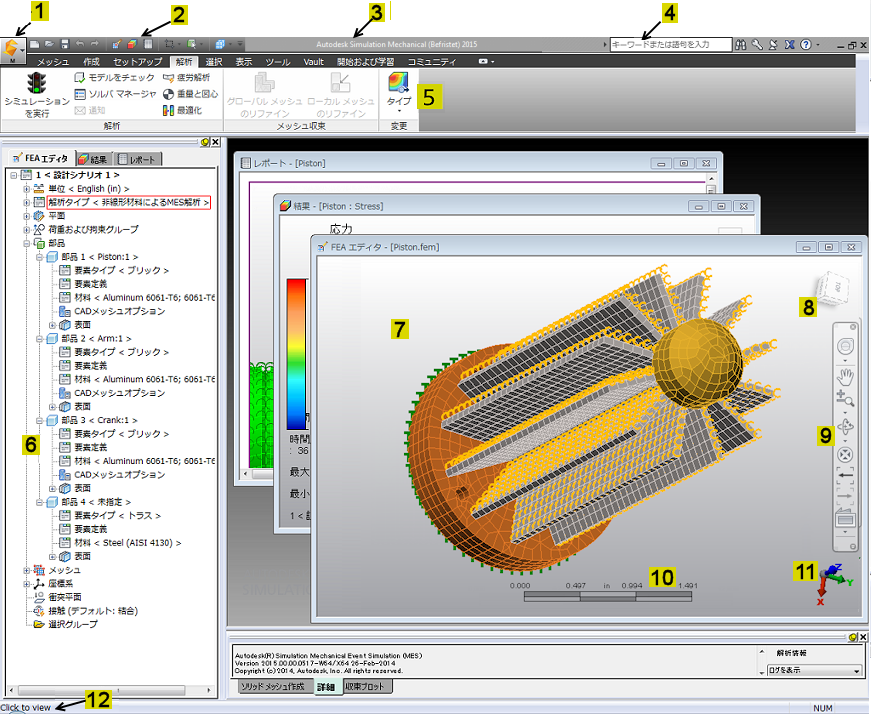Click the Save icon in quick access toolbar

tap(65, 44)
